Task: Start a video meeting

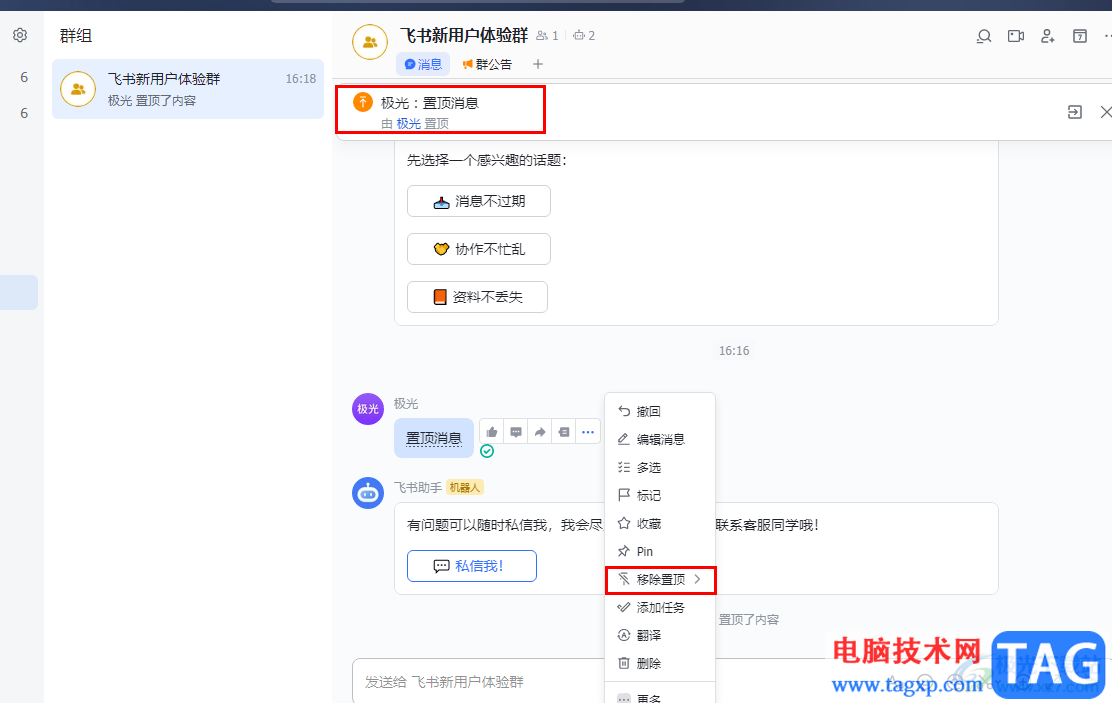Action: pyautogui.click(x=1016, y=36)
